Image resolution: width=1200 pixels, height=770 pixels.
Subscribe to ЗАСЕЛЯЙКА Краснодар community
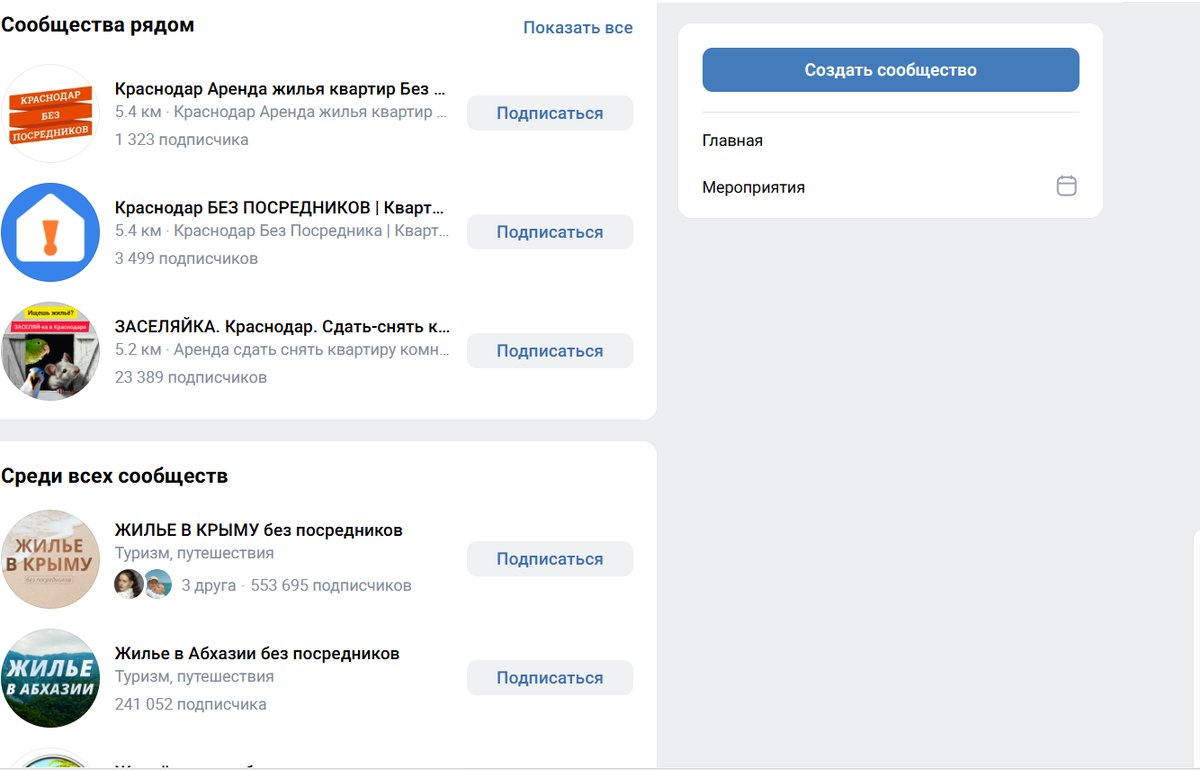(x=550, y=351)
